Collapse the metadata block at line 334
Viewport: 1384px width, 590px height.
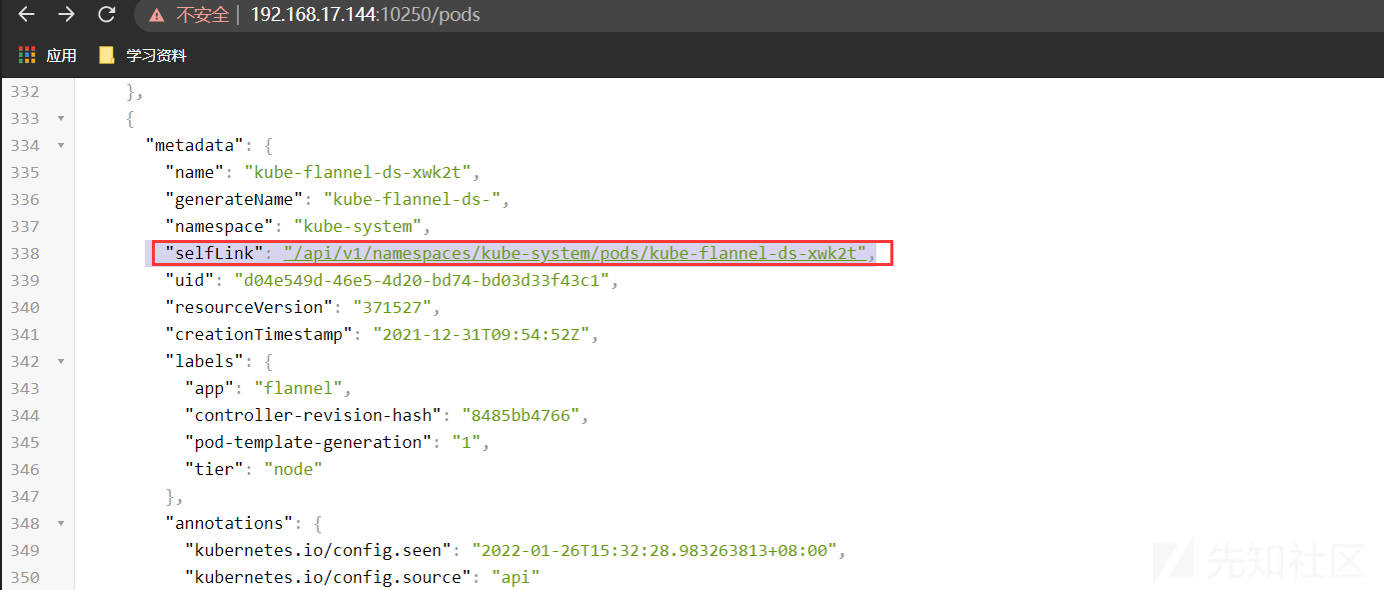click(x=61, y=146)
